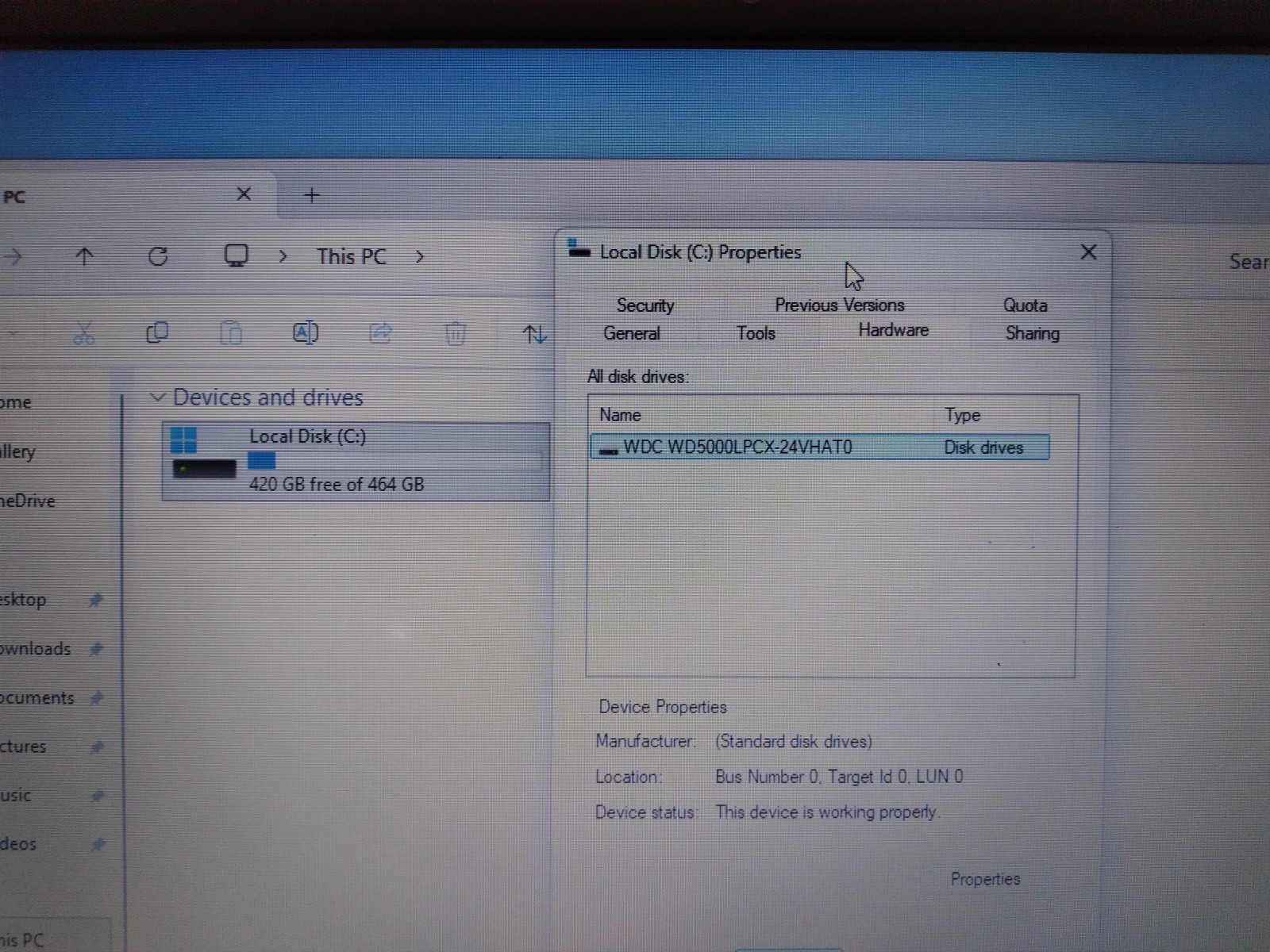Switch to the Tools tab
The image size is (1270, 952).
click(756, 333)
